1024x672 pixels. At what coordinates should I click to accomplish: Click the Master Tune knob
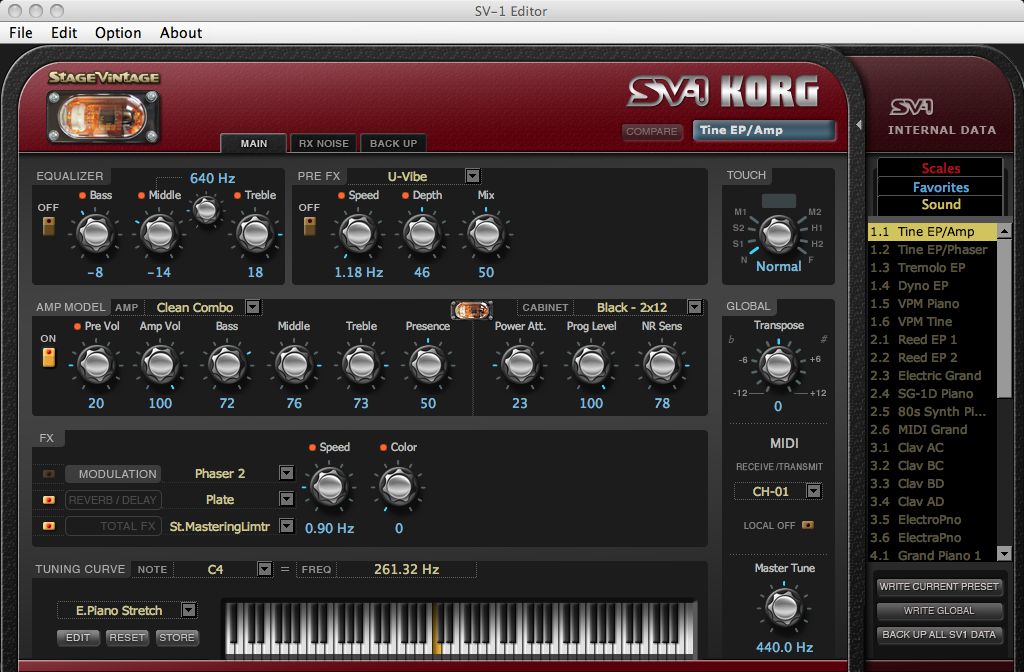pyautogui.click(x=784, y=607)
